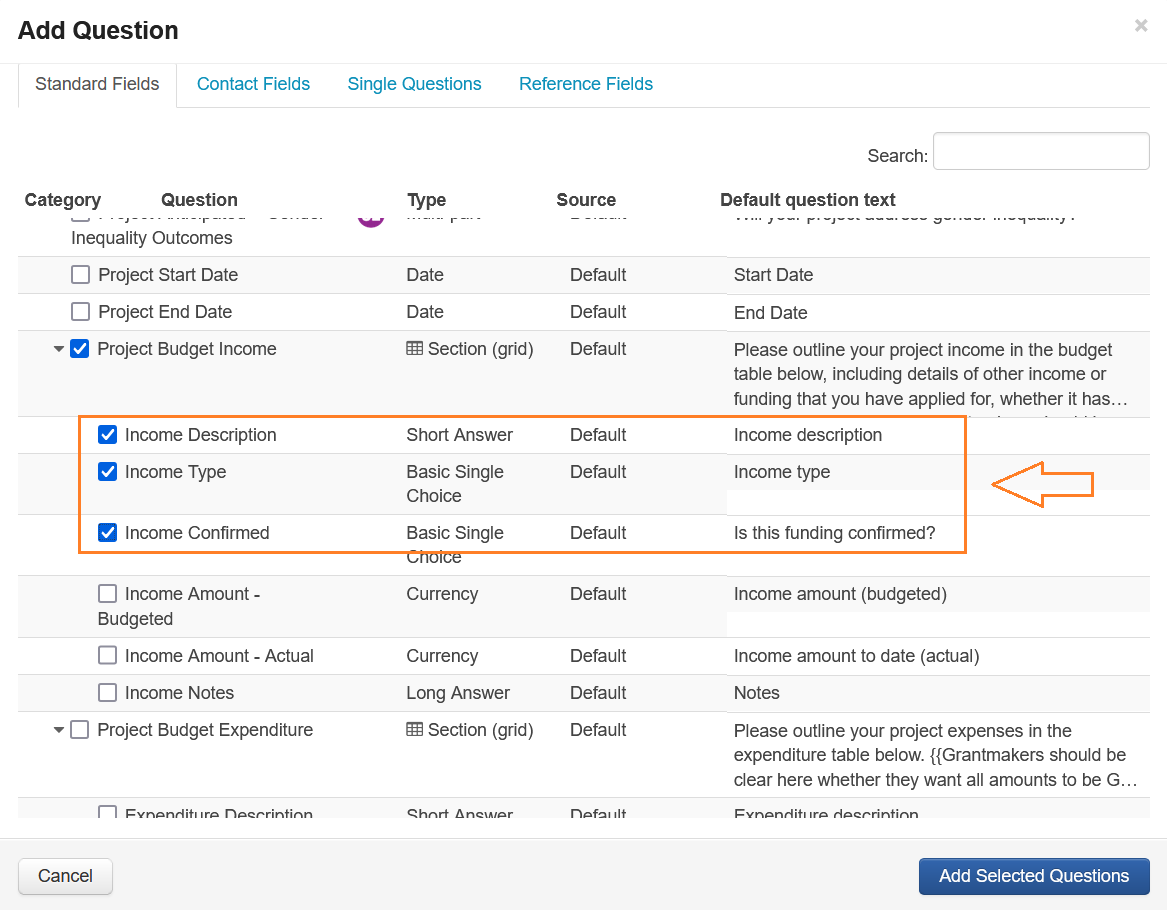The height and width of the screenshot is (910, 1167).
Task: Click the grid icon beside Project Budget Income type
Action: tap(414, 349)
